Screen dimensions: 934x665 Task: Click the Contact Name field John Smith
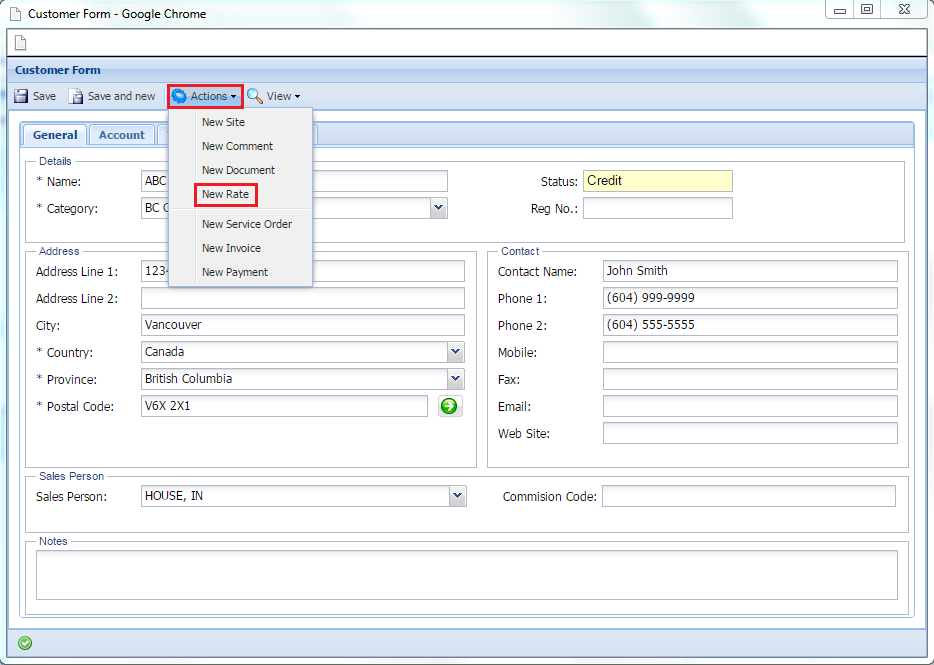750,271
